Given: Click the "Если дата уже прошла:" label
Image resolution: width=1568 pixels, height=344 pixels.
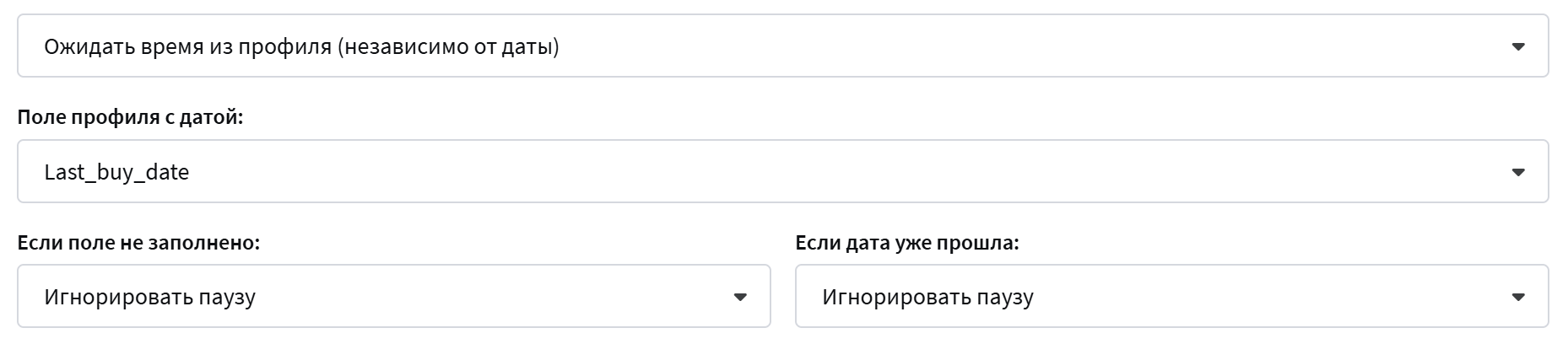Looking at the screenshot, I should pos(907,243).
